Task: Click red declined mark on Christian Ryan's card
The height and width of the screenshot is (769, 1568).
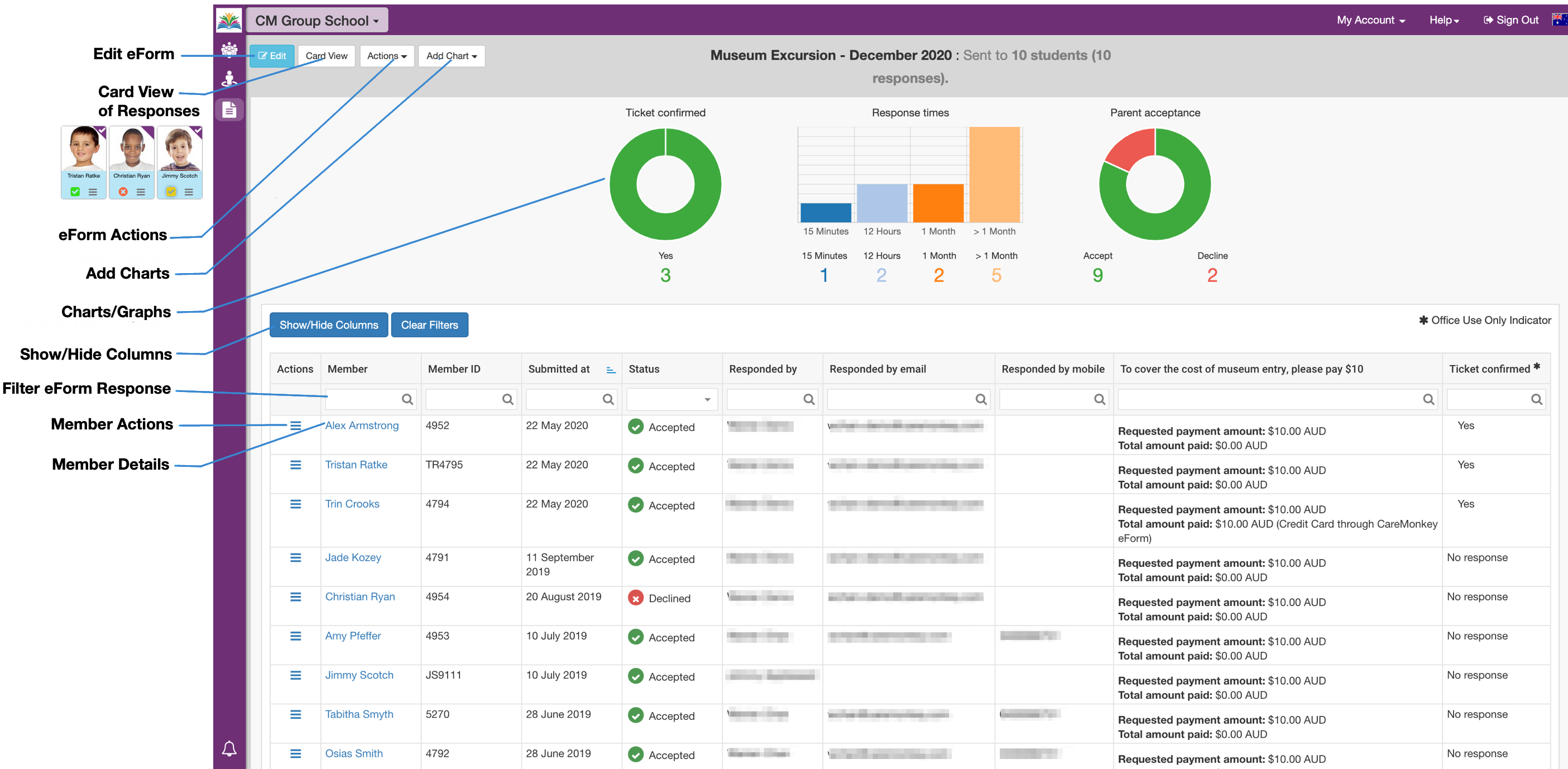Action: [x=123, y=192]
